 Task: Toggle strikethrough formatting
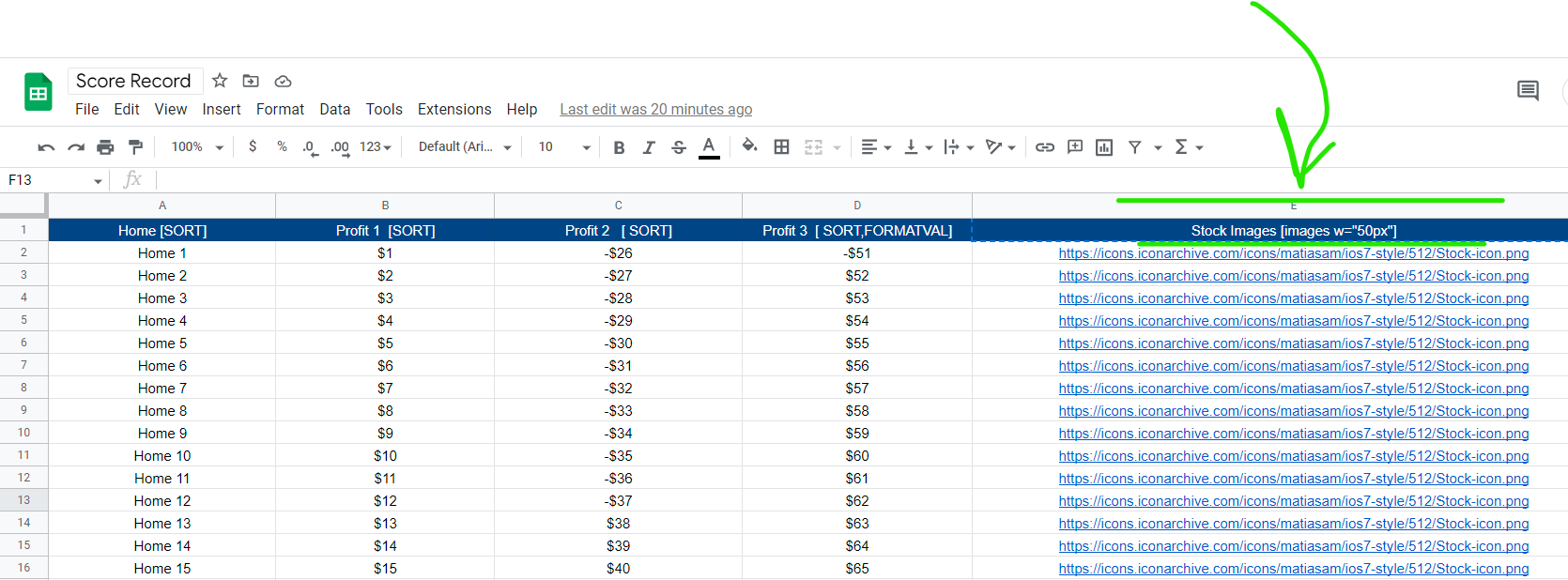(x=679, y=147)
